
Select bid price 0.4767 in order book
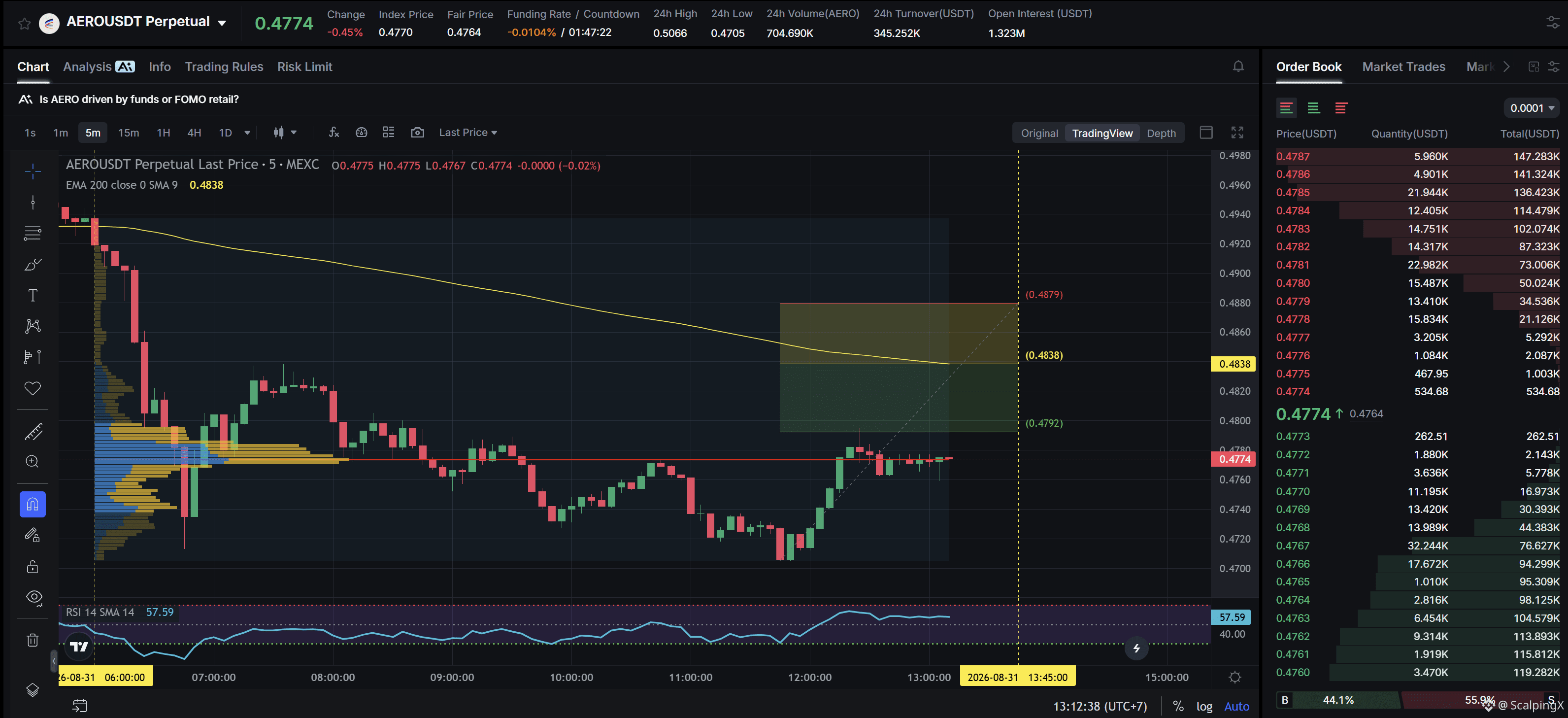[1292, 546]
